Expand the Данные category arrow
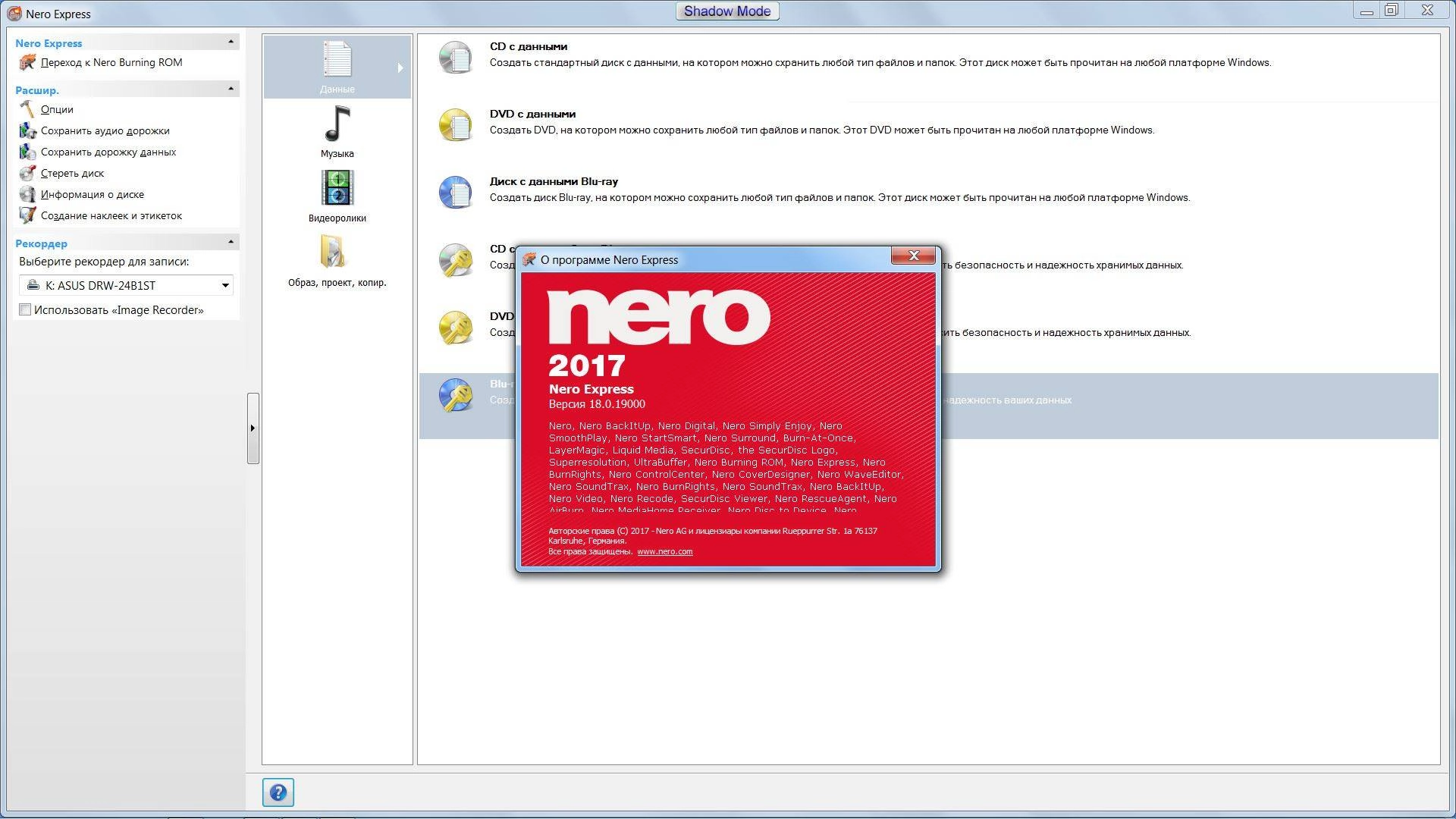 [x=400, y=68]
